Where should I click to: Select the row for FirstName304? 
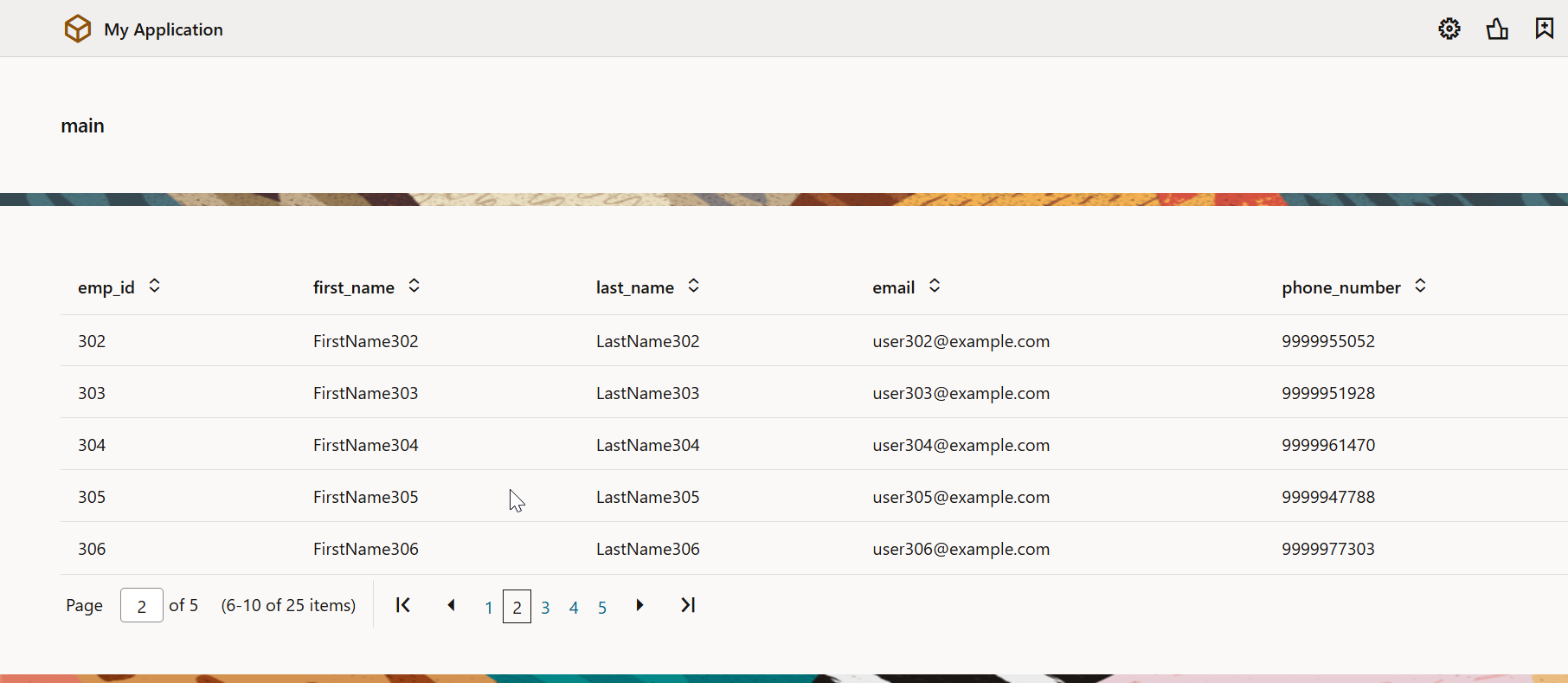pyautogui.click(x=366, y=445)
